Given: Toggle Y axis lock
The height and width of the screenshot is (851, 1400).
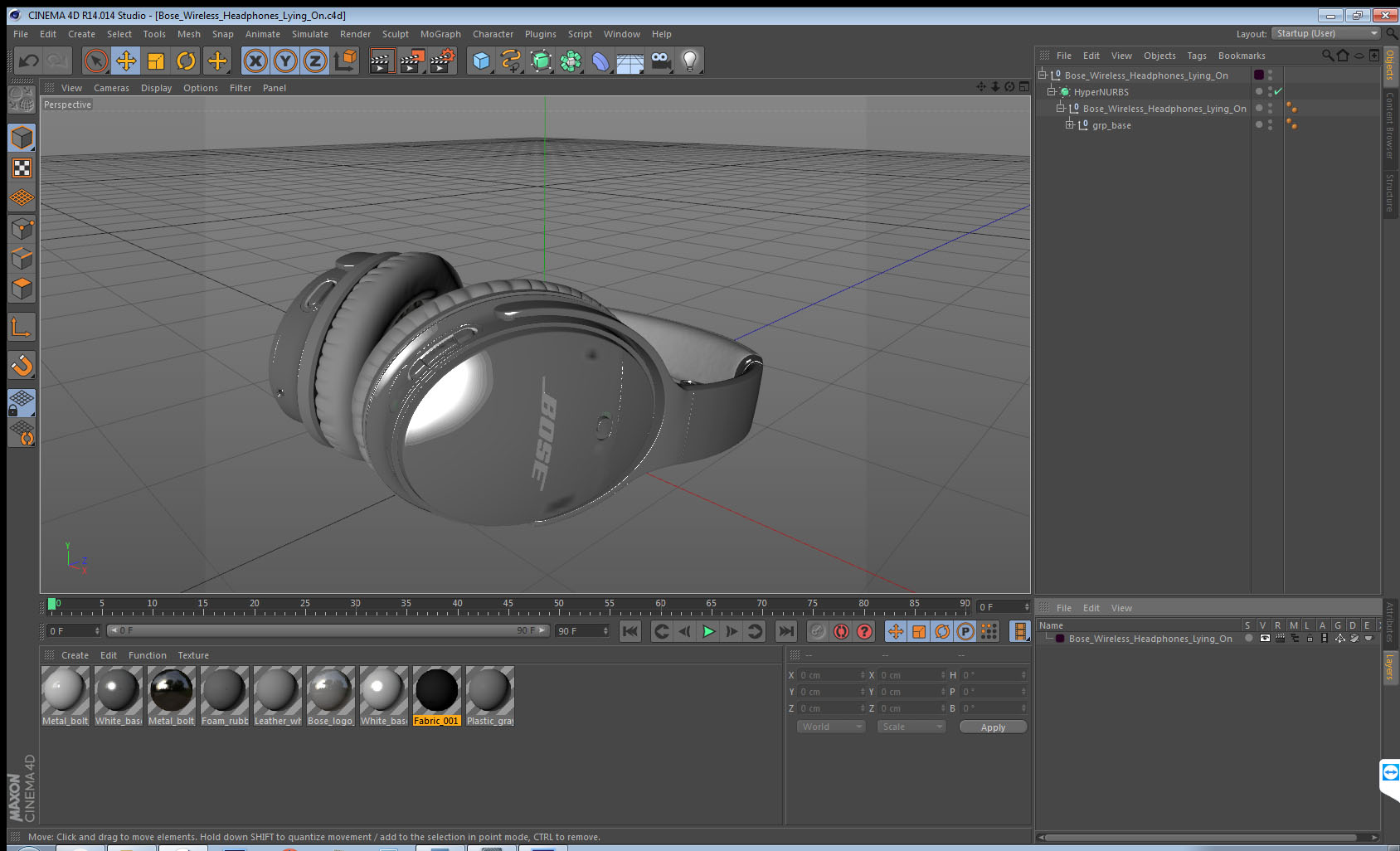Looking at the screenshot, I should 285,61.
